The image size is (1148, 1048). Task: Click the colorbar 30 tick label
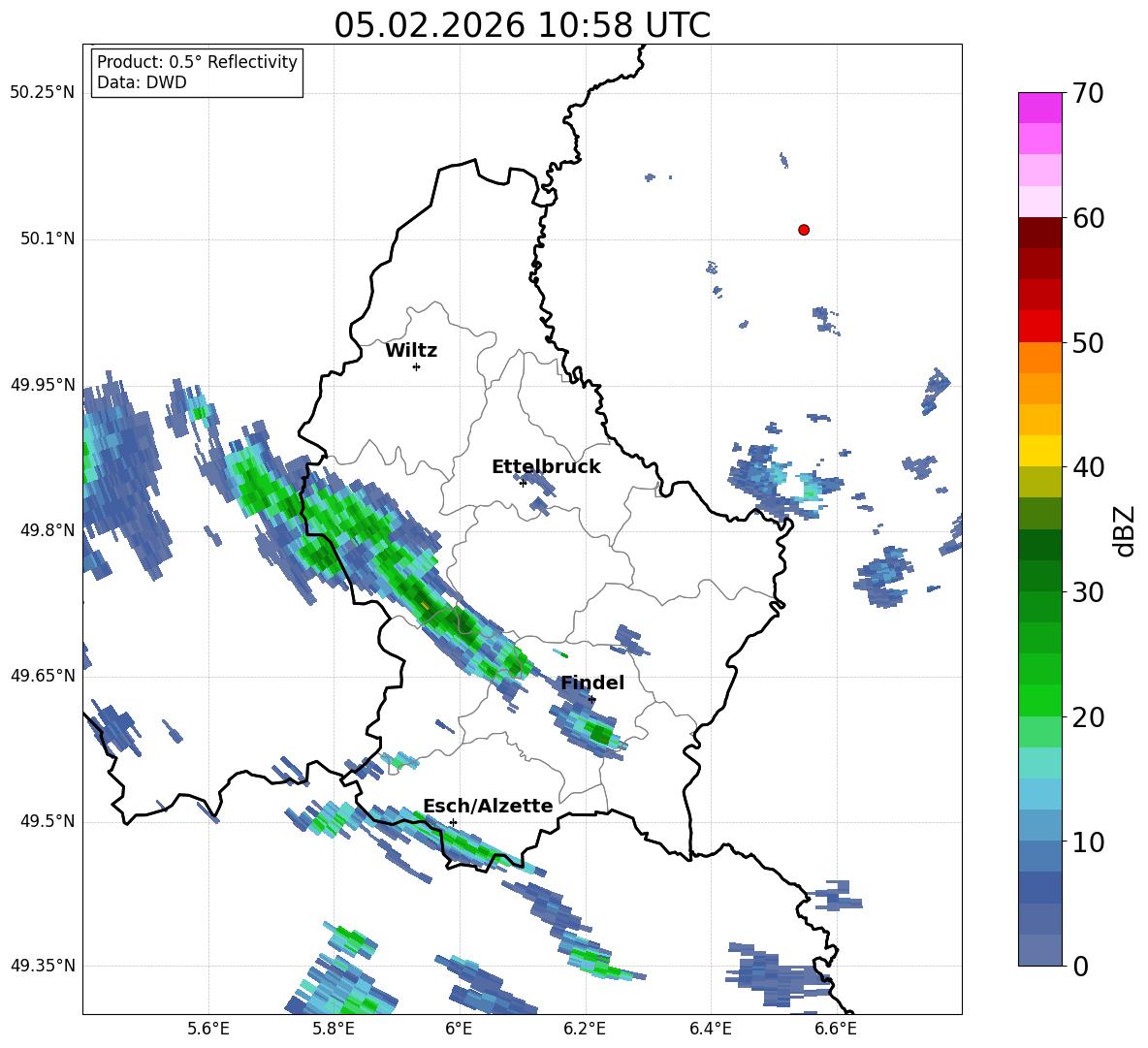(1088, 592)
